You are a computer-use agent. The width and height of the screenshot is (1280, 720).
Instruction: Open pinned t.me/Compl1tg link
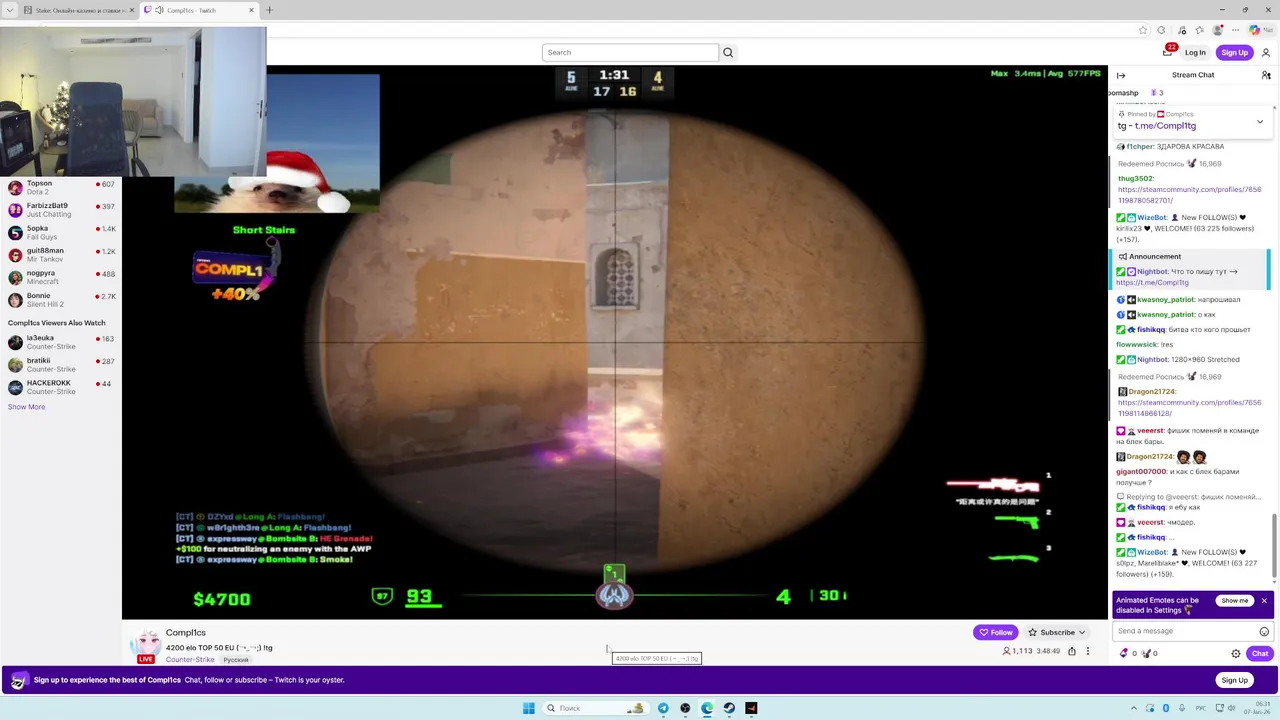point(1165,126)
